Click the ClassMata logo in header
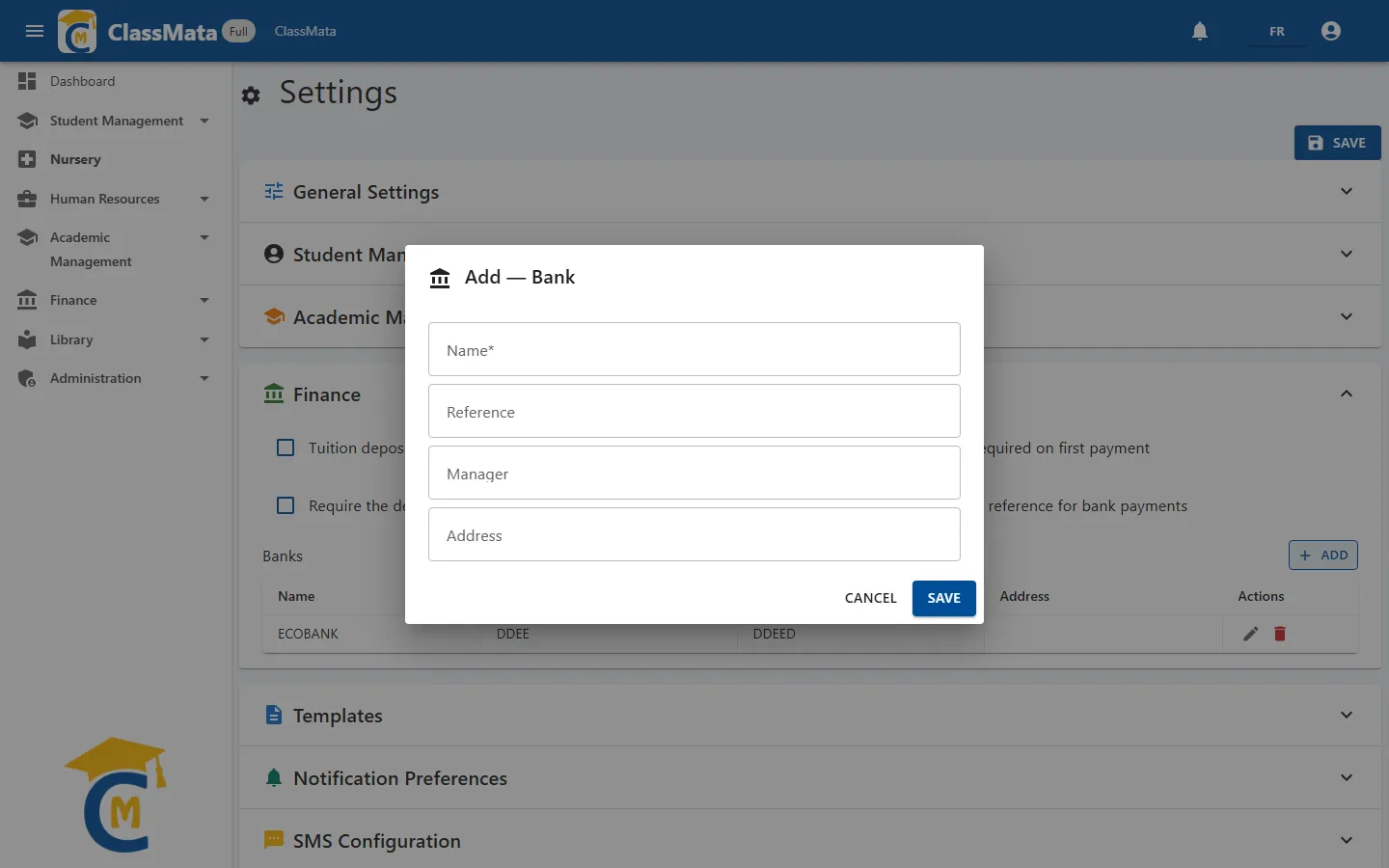The width and height of the screenshot is (1389, 868). click(77, 31)
